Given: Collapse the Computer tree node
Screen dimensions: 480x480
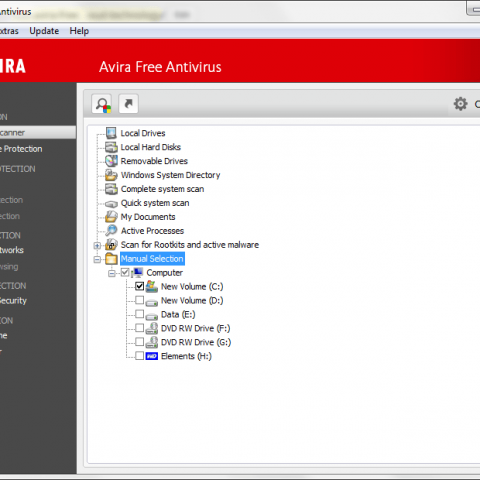Looking at the screenshot, I should pyautogui.click(x=111, y=273).
